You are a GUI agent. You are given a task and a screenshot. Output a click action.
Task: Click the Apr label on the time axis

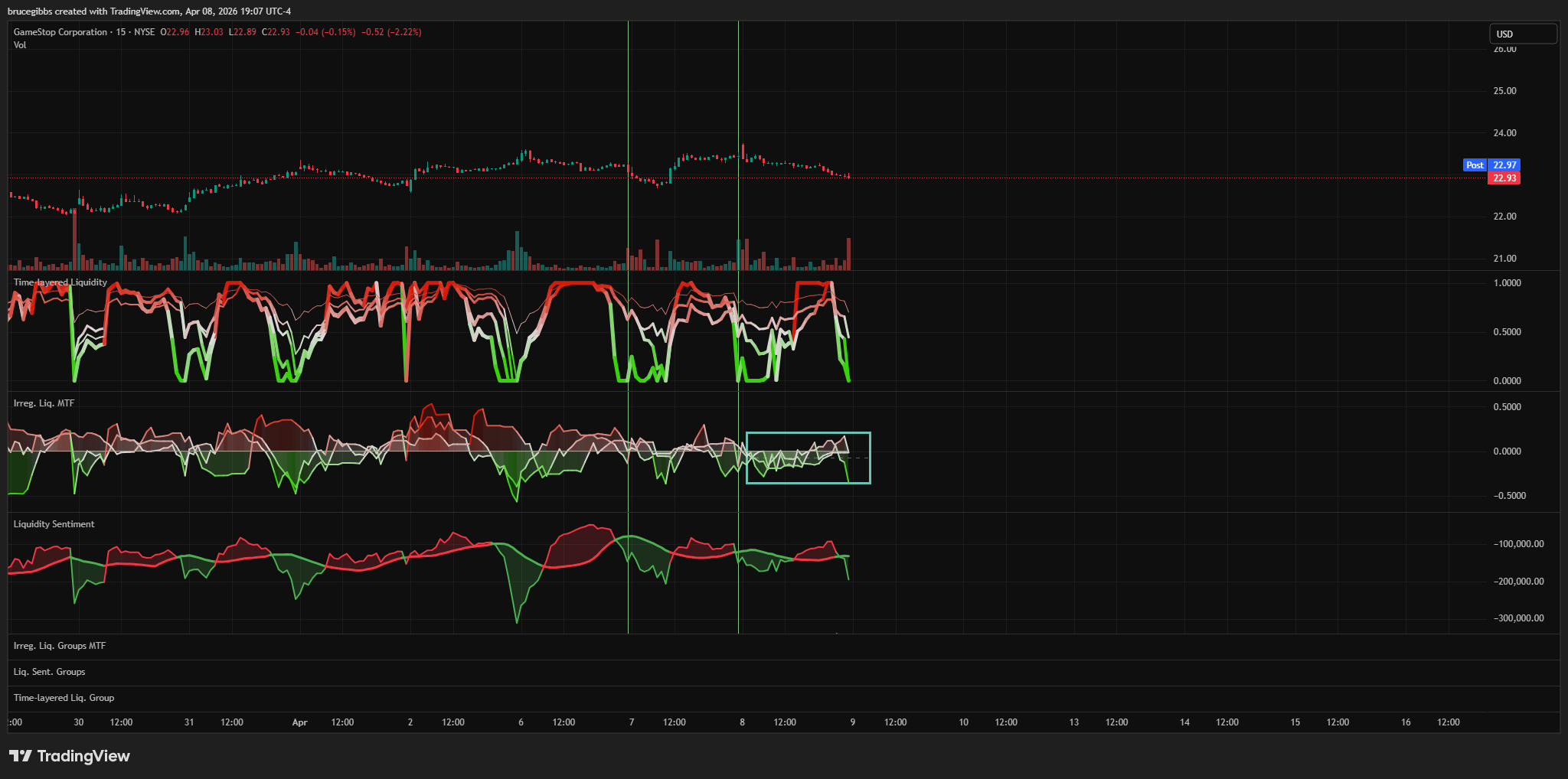click(299, 722)
